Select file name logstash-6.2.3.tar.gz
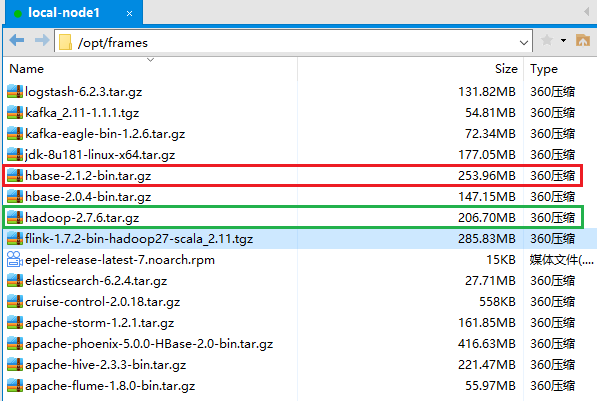Viewport: 597px width, 401px height. (84, 92)
